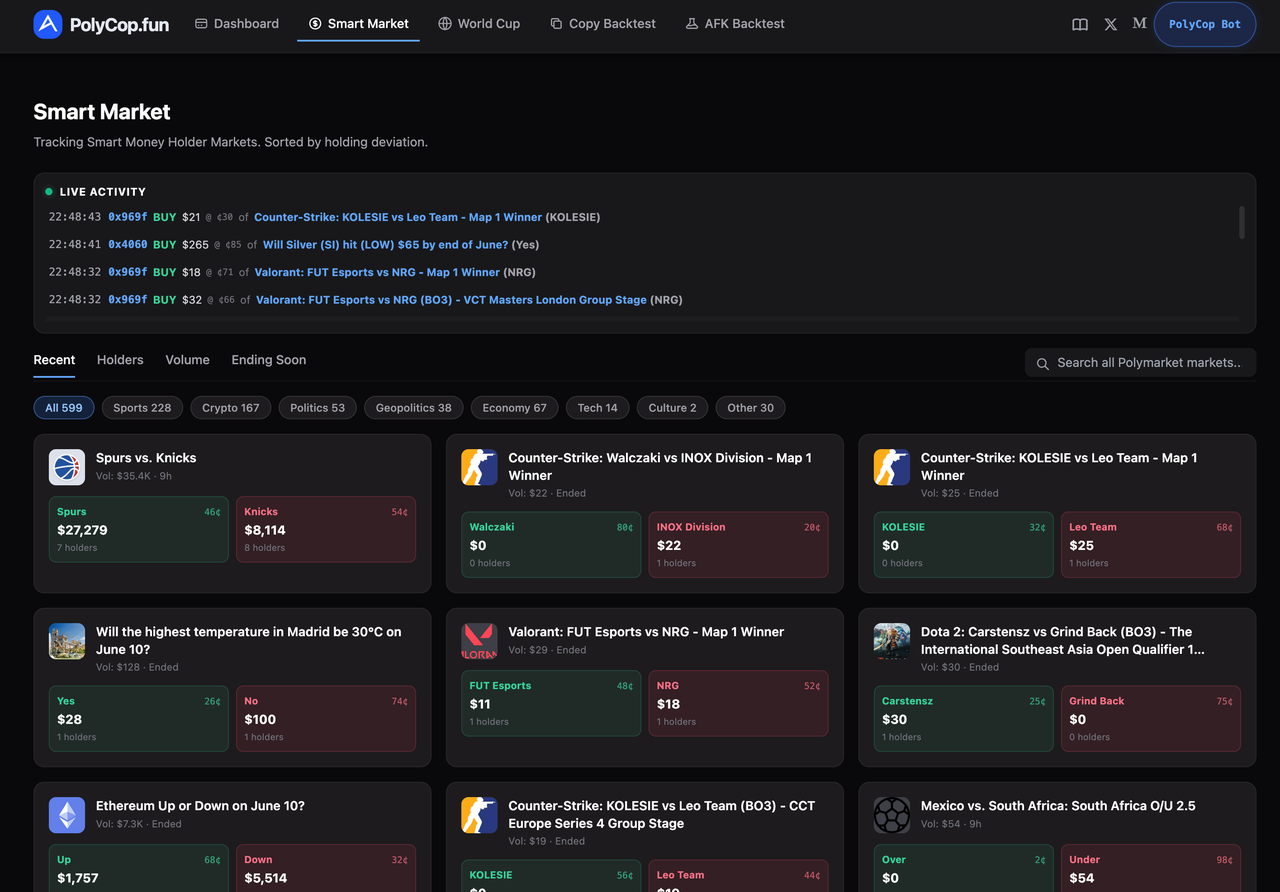Viewport: 1280px width, 892px height.
Task: Filter by Politics 53 chip
Action: coord(318,408)
